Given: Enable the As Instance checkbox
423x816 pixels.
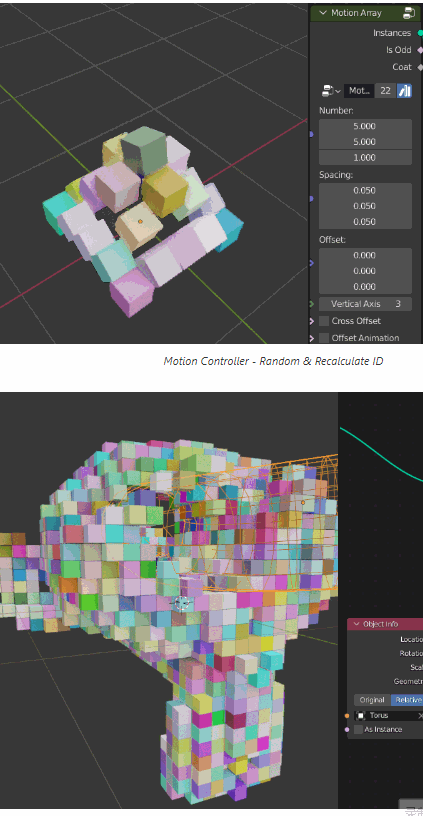Looking at the screenshot, I should 358,730.
